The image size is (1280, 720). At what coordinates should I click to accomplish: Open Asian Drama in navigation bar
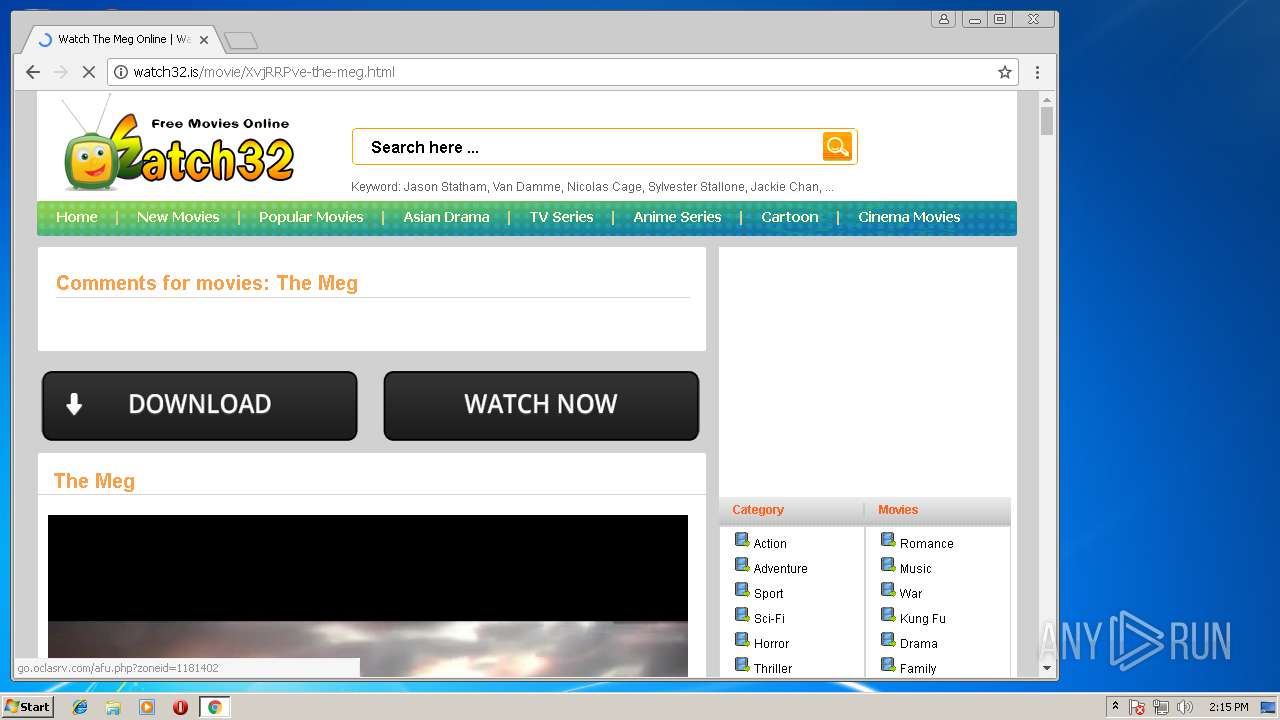446,217
